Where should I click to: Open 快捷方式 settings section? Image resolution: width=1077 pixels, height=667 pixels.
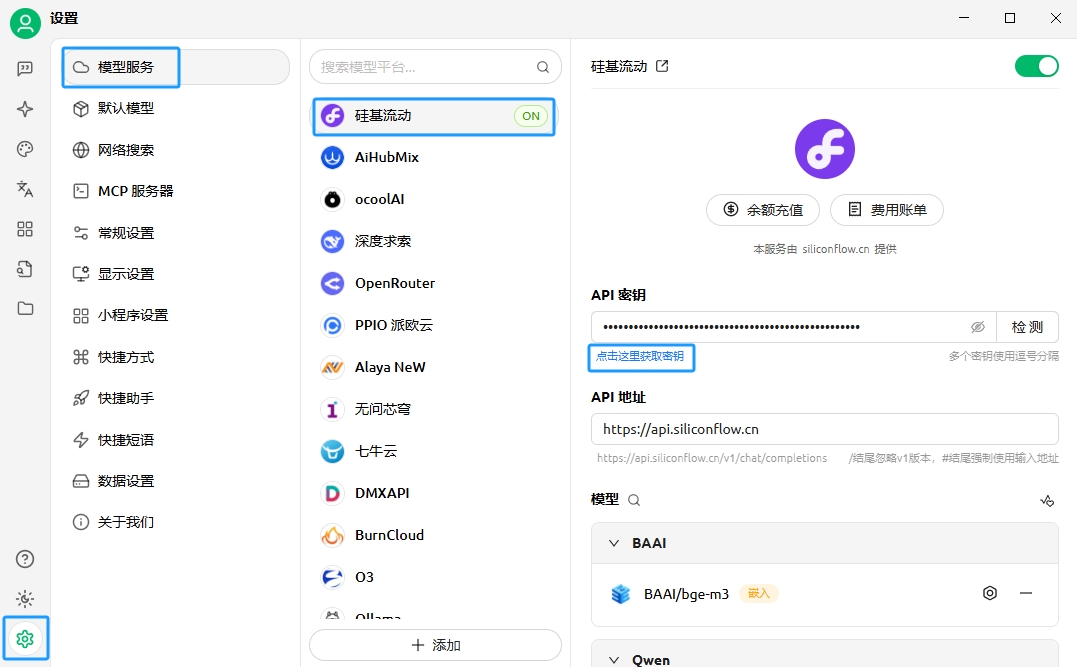176,357
